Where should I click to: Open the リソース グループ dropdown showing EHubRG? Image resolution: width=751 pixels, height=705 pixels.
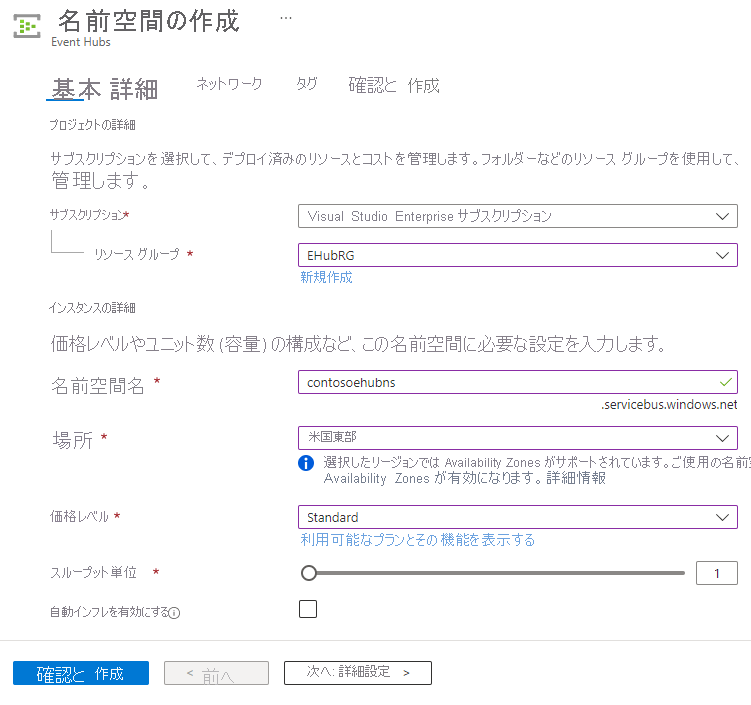click(x=518, y=255)
